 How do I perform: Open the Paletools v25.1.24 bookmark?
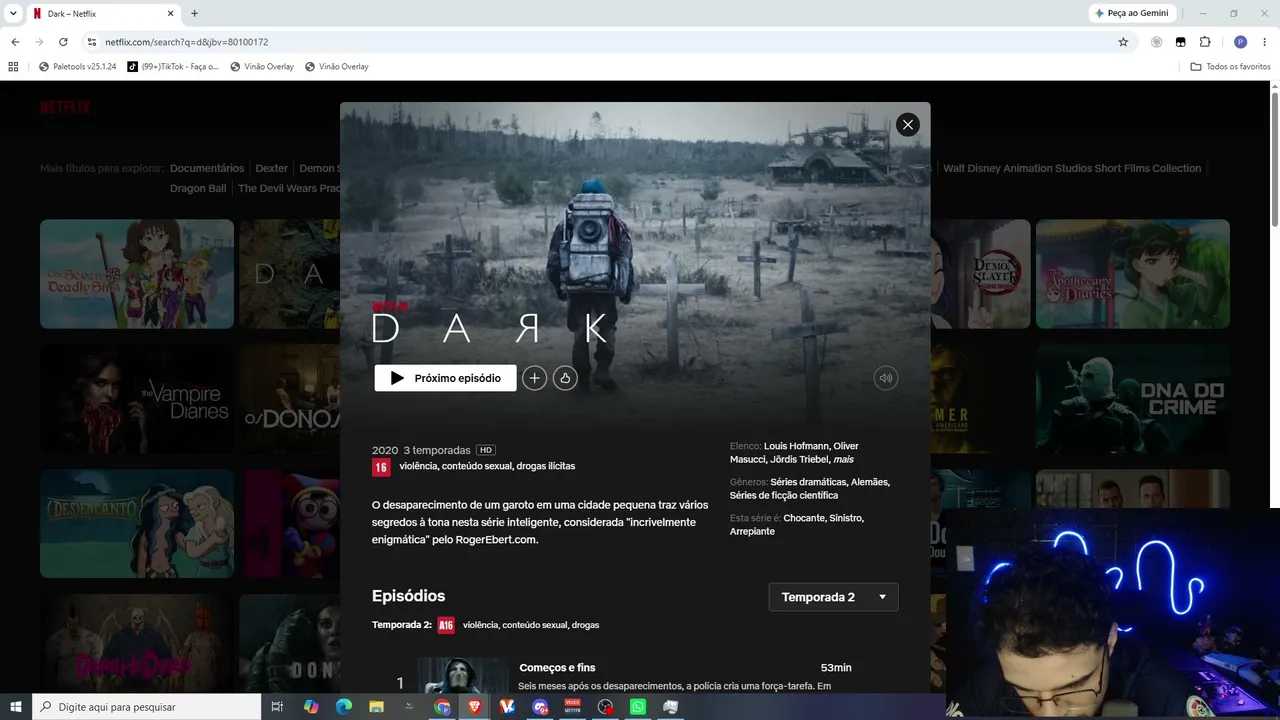click(77, 67)
